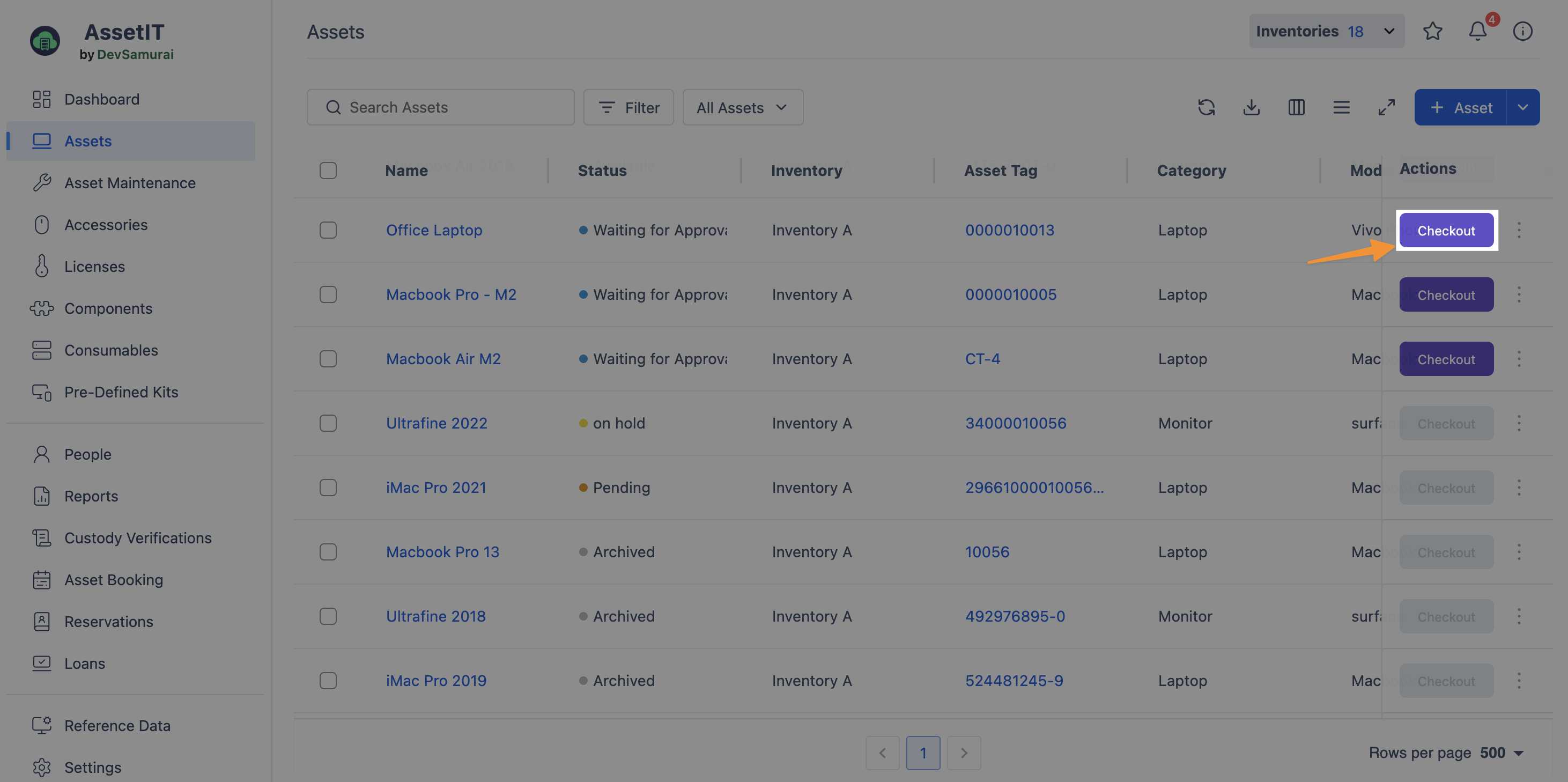Click Checkout for Office Laptop
This screenshot has height=782, width=1568.
coord(1446,230)
